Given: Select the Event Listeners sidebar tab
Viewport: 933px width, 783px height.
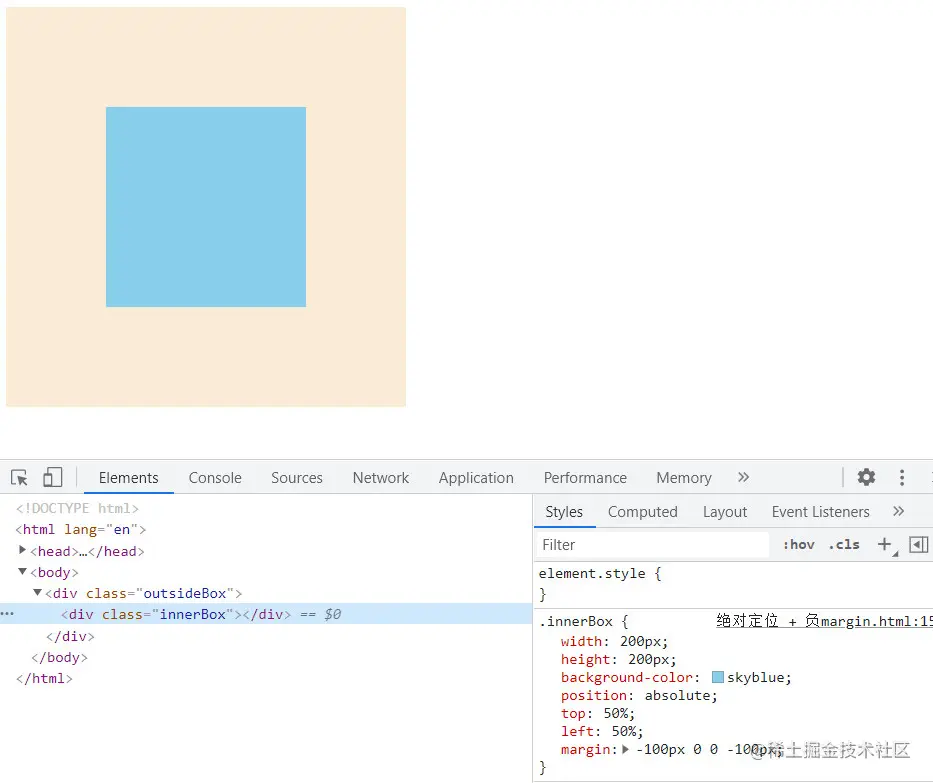Looking at the screenshot, I should point(821,512).
